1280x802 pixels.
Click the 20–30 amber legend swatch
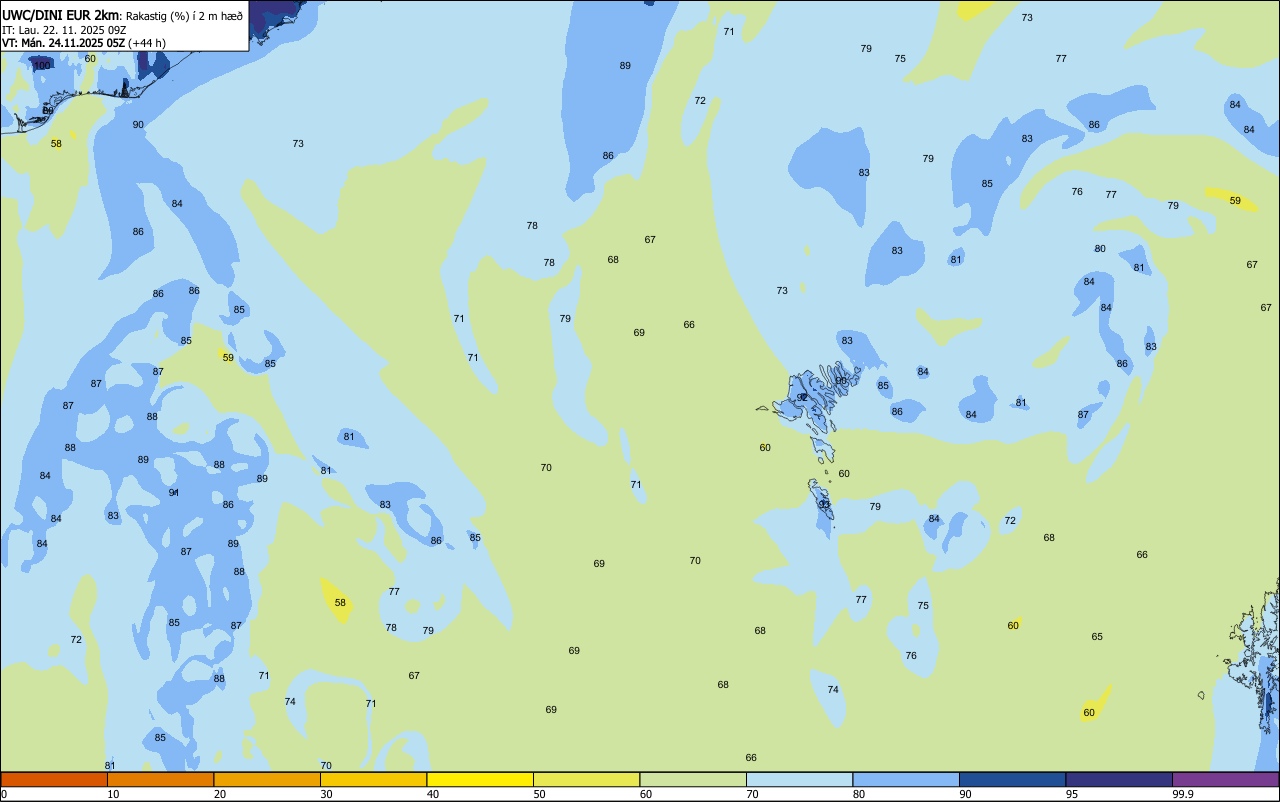(267, 779)
